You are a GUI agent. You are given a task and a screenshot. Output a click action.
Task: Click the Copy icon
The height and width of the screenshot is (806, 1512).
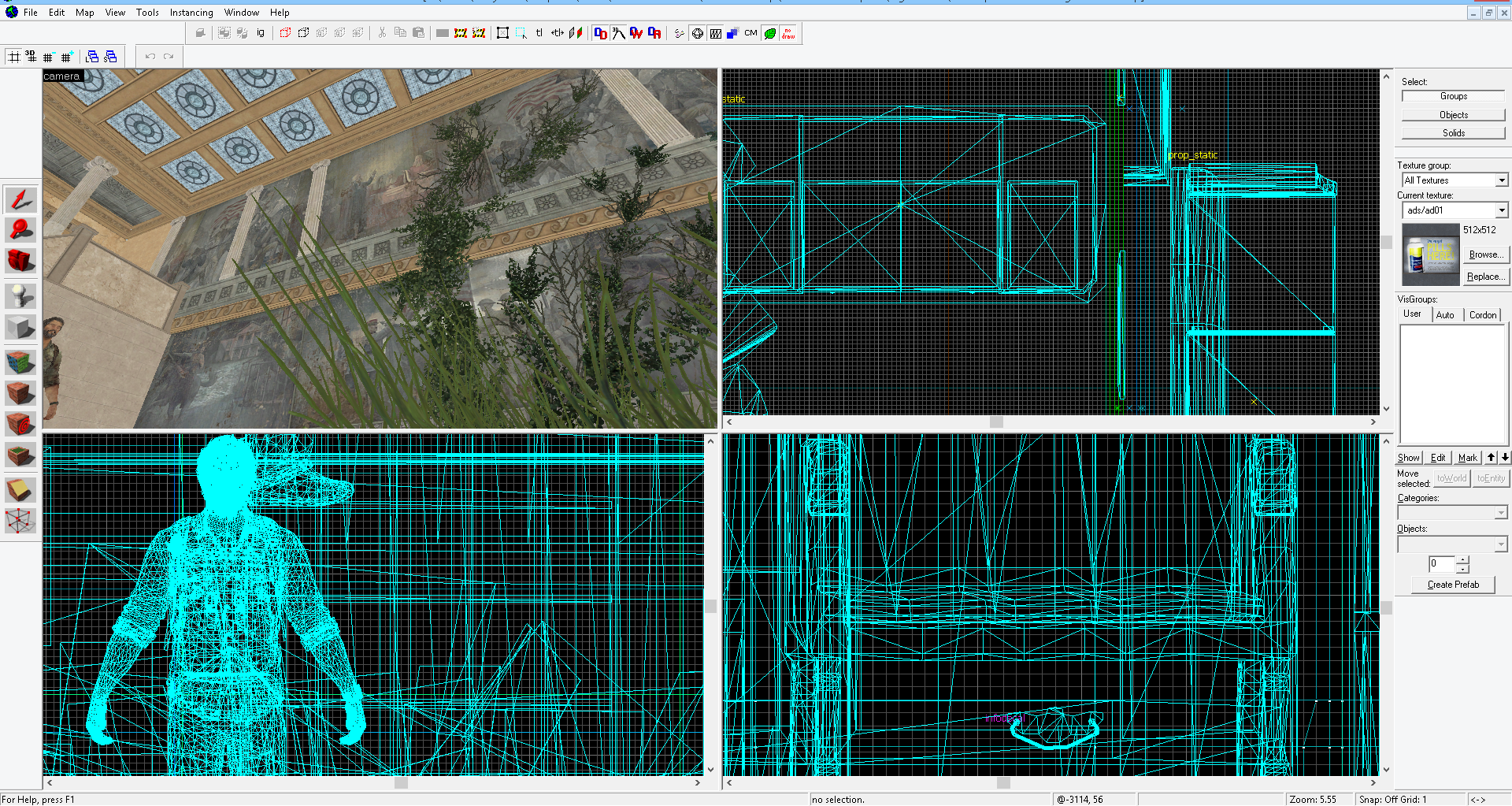[400, 33]
